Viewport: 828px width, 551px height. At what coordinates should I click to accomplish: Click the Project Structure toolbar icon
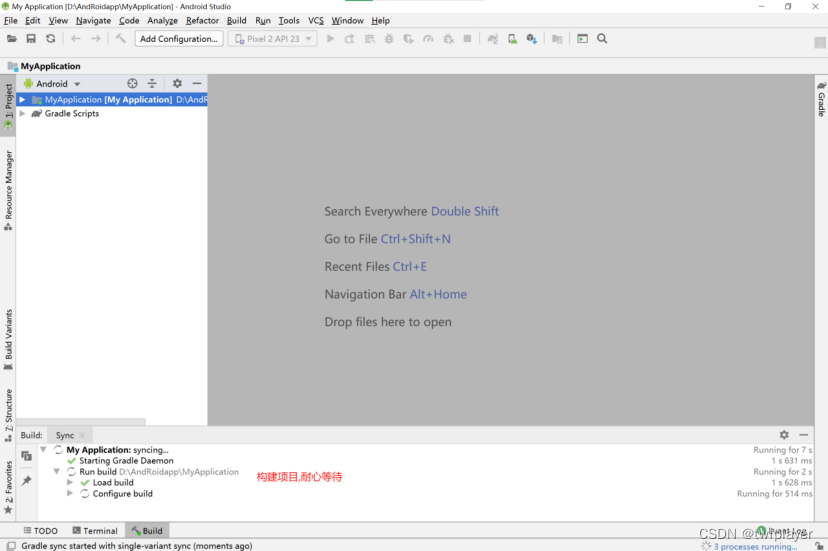click(x=557, y=39)
